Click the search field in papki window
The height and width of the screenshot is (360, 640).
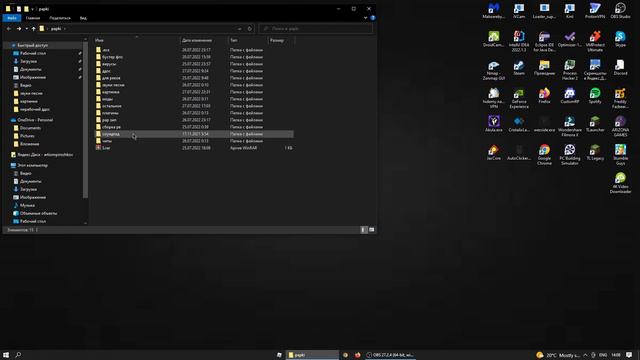click(316, 29)
